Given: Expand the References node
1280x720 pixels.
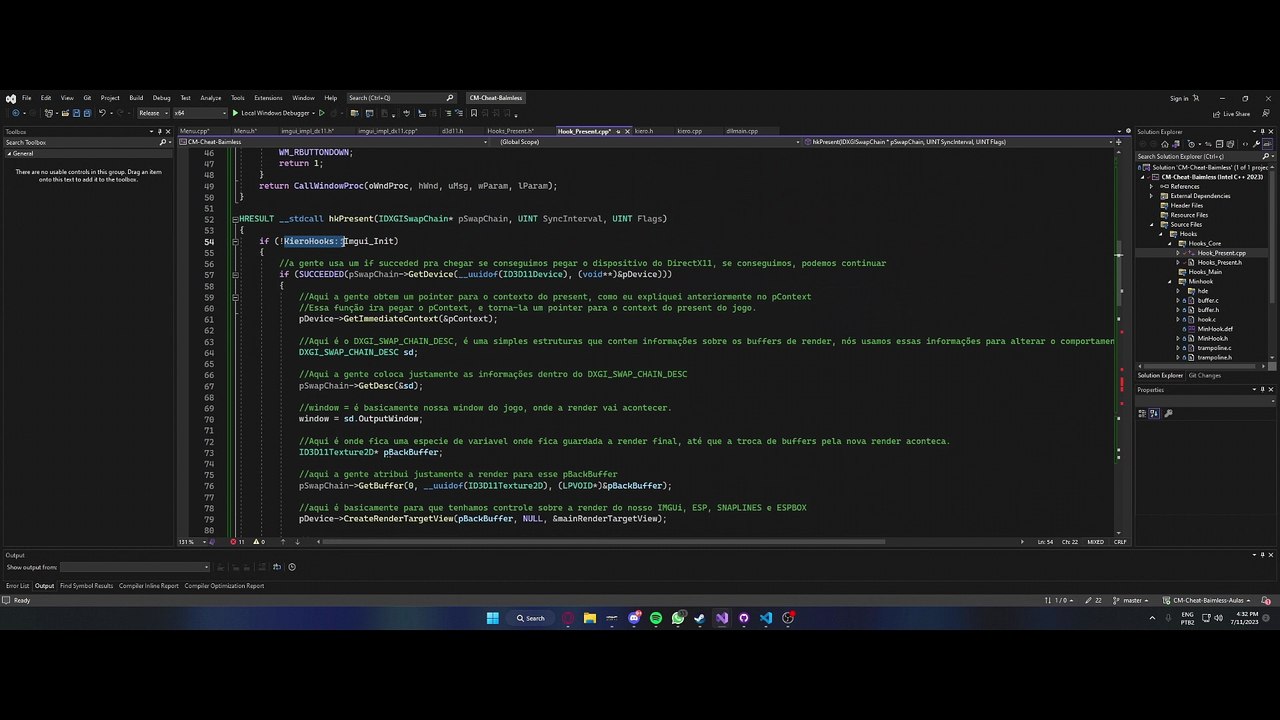Looking at the screenshot, I should [1151, 186].
